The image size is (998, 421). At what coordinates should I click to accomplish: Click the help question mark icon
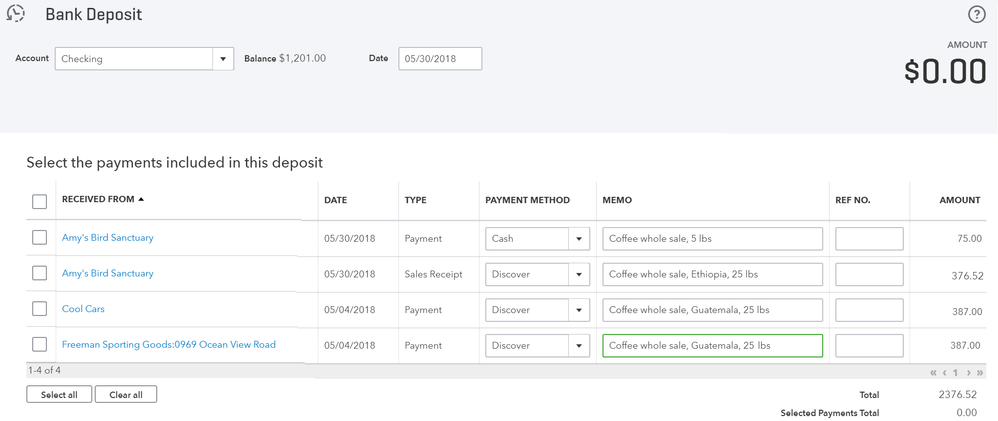(977, 14)
